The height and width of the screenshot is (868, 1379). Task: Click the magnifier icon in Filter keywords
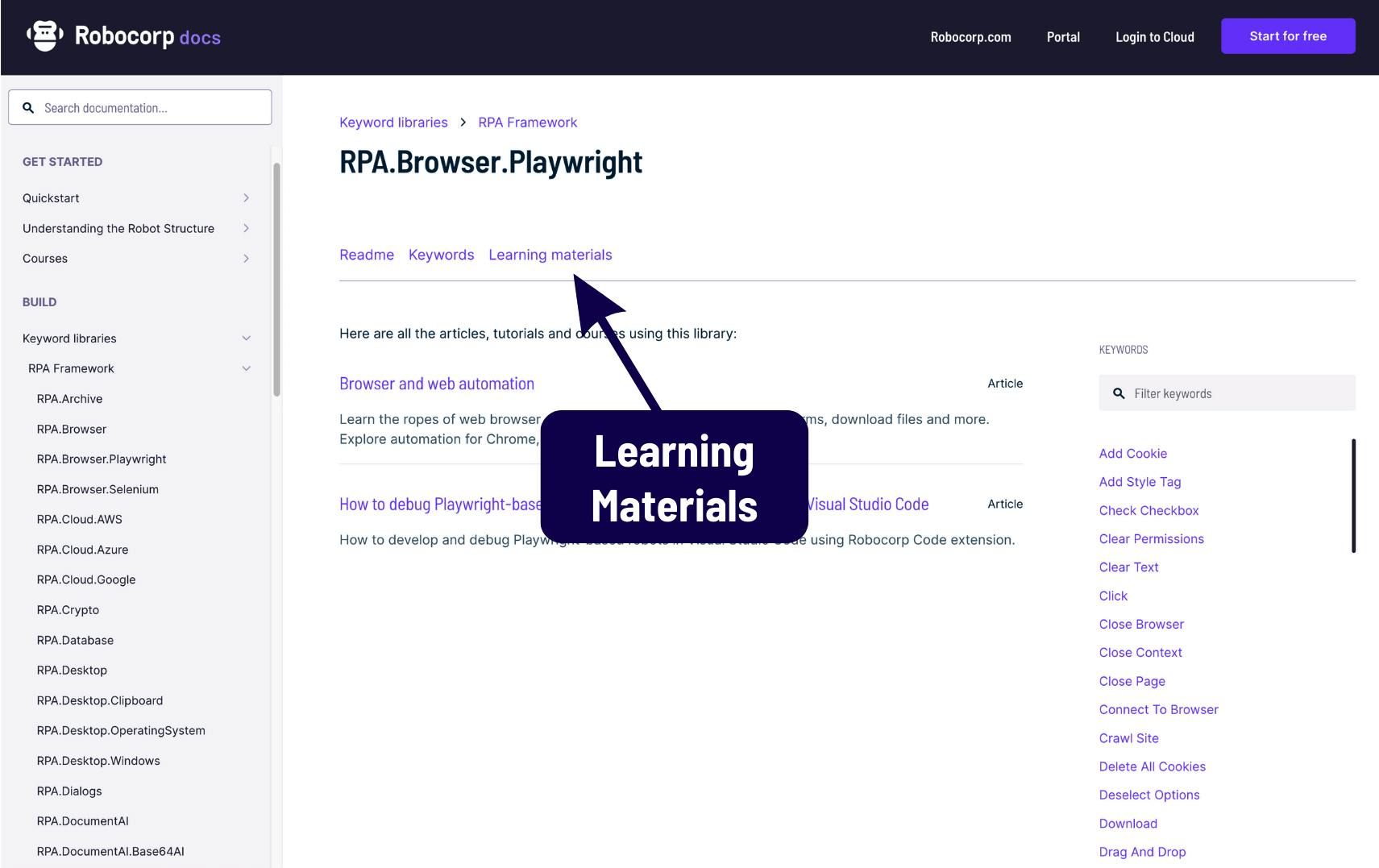pyautogui.click(x=1119, y=393)
